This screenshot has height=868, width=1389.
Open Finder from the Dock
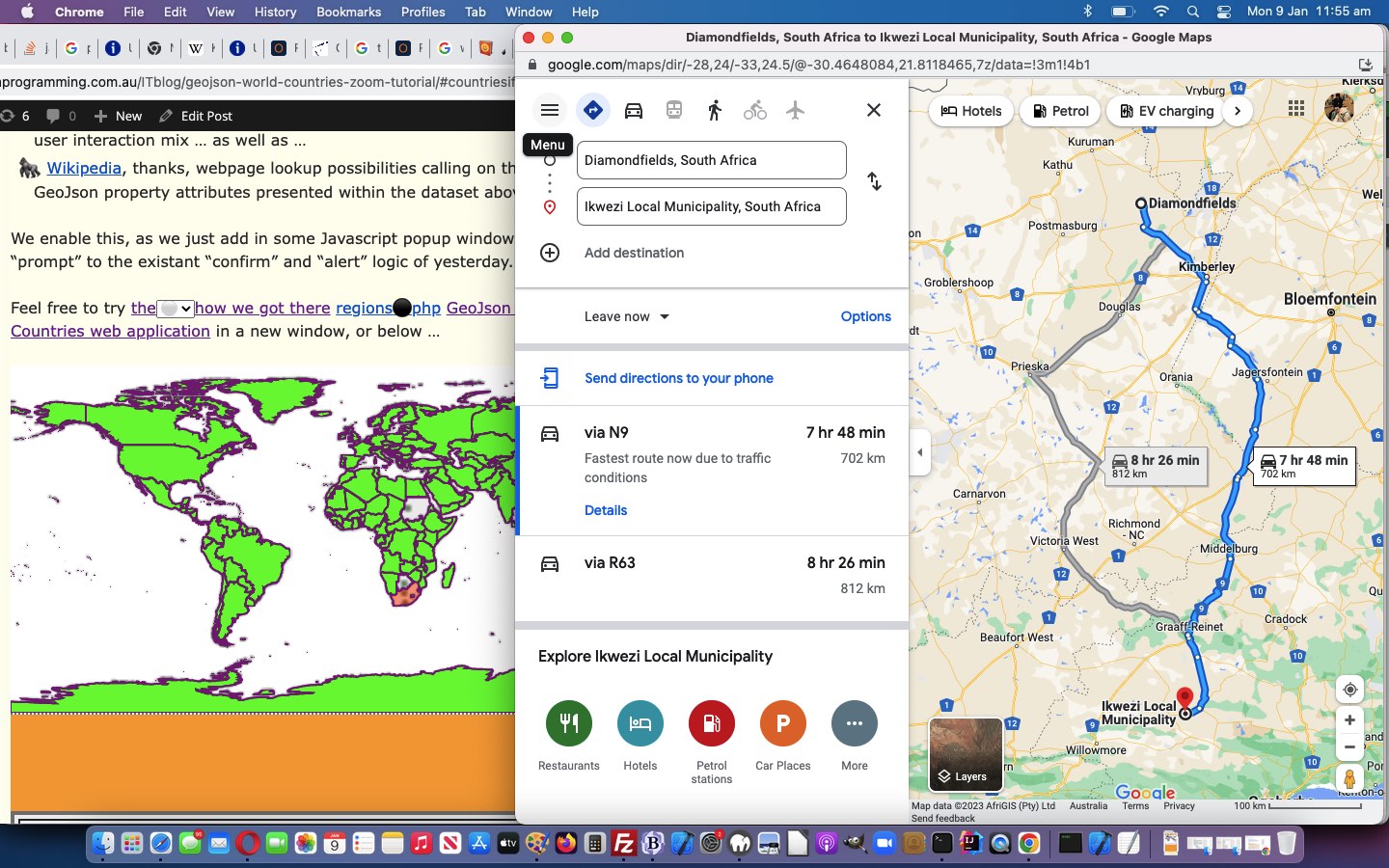[103, 844]
